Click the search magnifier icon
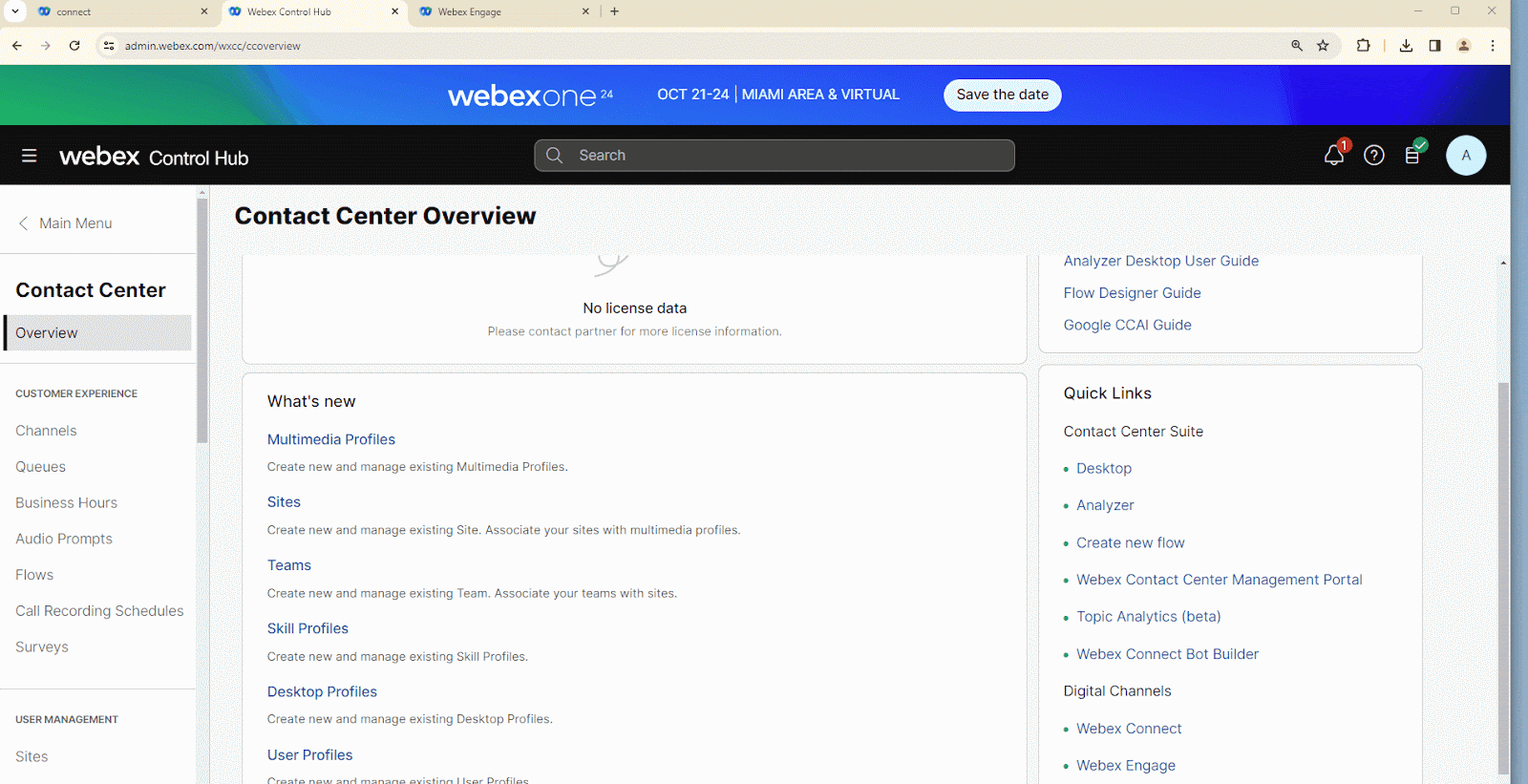This screenshot has width=1528, height=784. (555, 156)
